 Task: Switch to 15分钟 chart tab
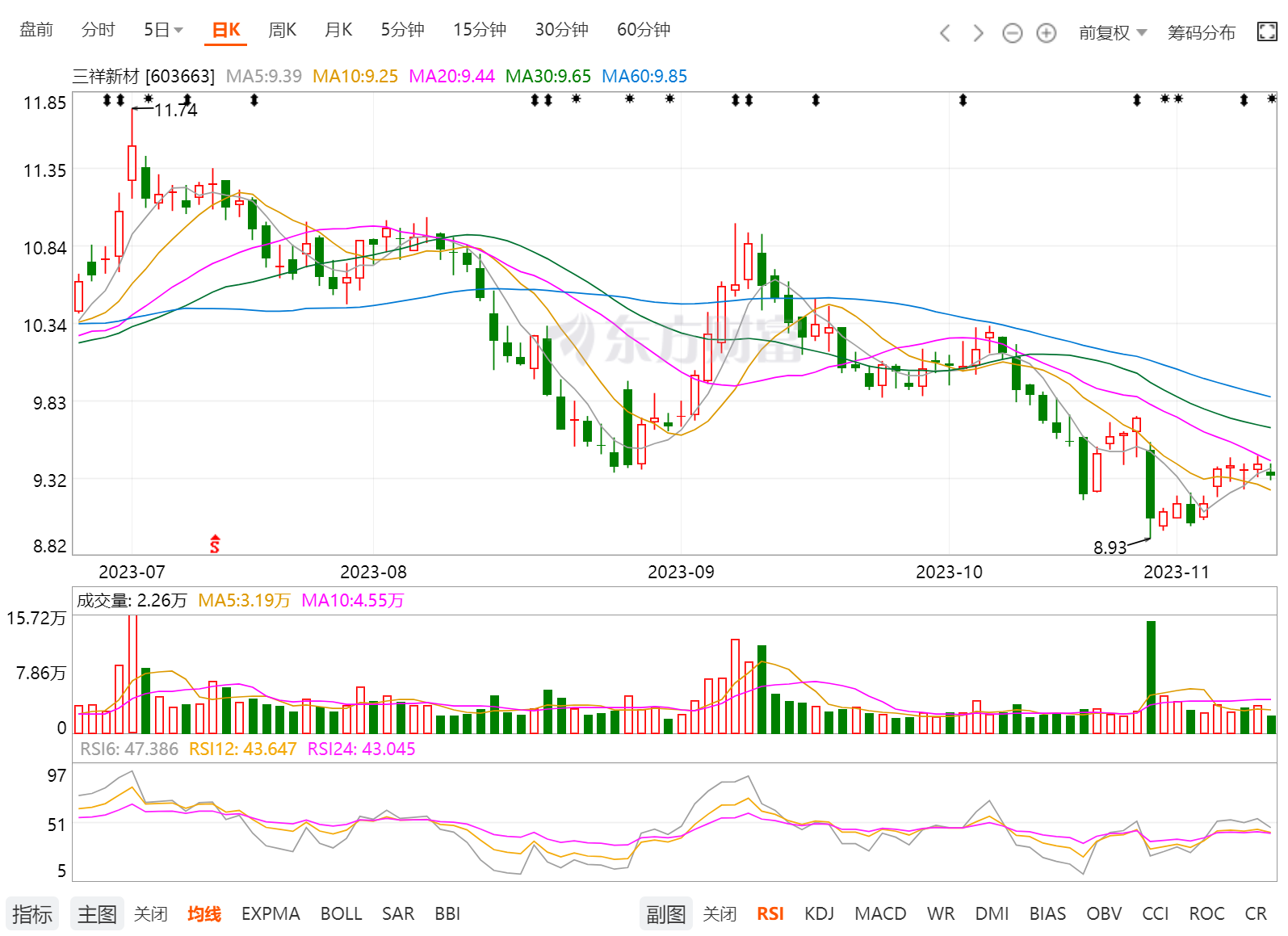coord(480,30)
